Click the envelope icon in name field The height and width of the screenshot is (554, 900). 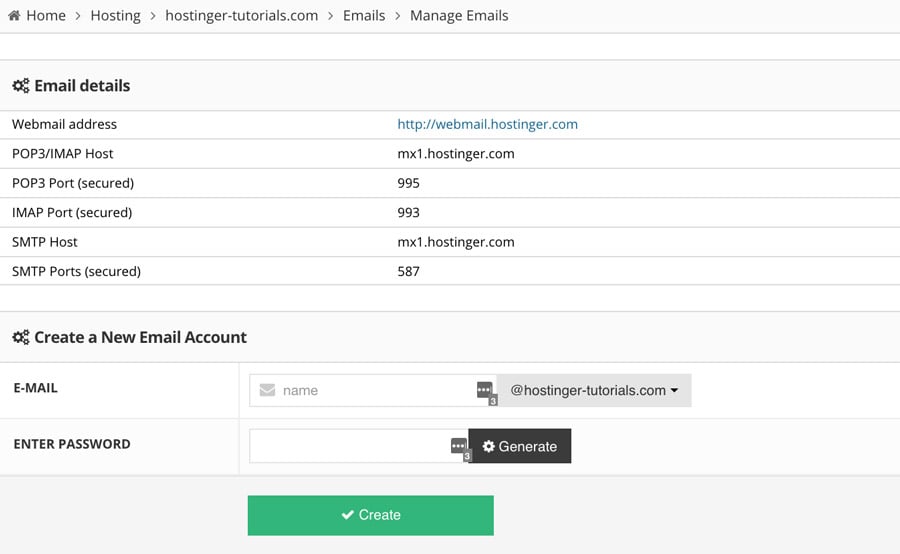pos(267,390)
